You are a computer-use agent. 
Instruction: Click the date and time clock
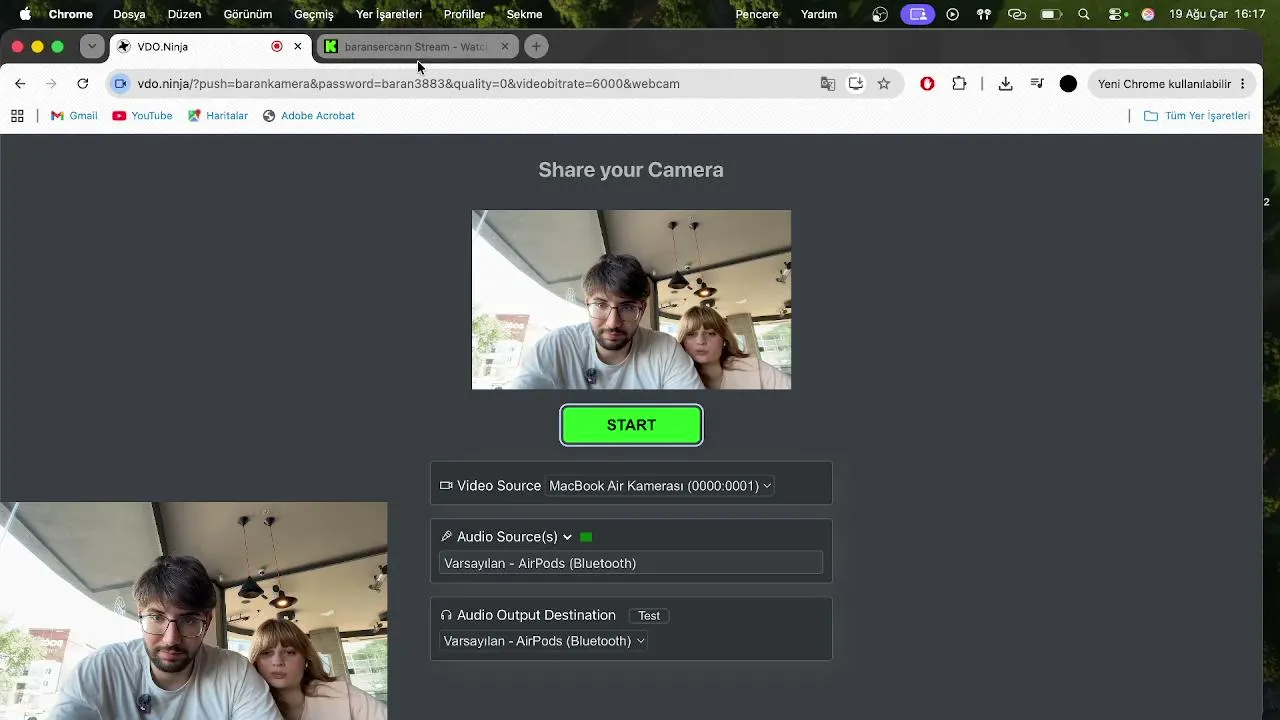1217,14
